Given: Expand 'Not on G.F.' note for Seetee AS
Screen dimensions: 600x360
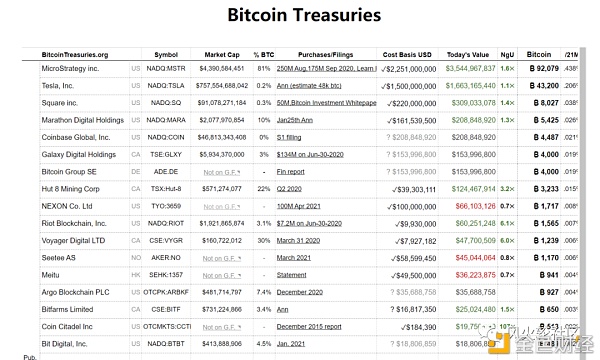Looking at the screenshot, I should (x=222, y=259).
